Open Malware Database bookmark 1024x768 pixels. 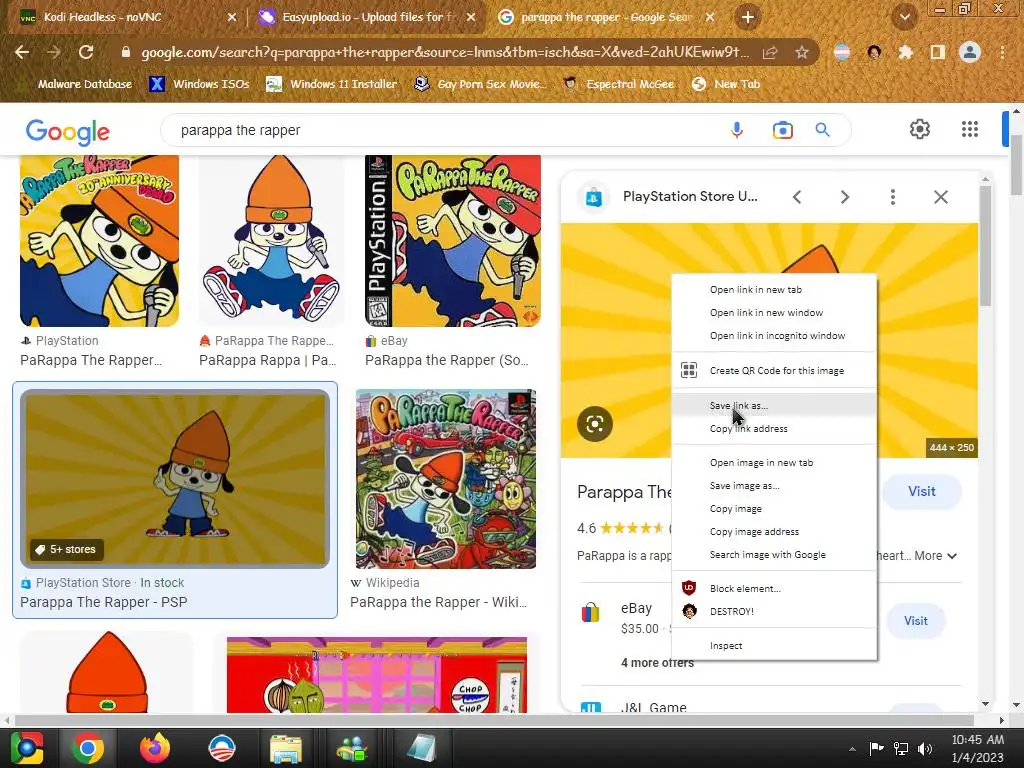pyautogui.click(x=76, y=84)
